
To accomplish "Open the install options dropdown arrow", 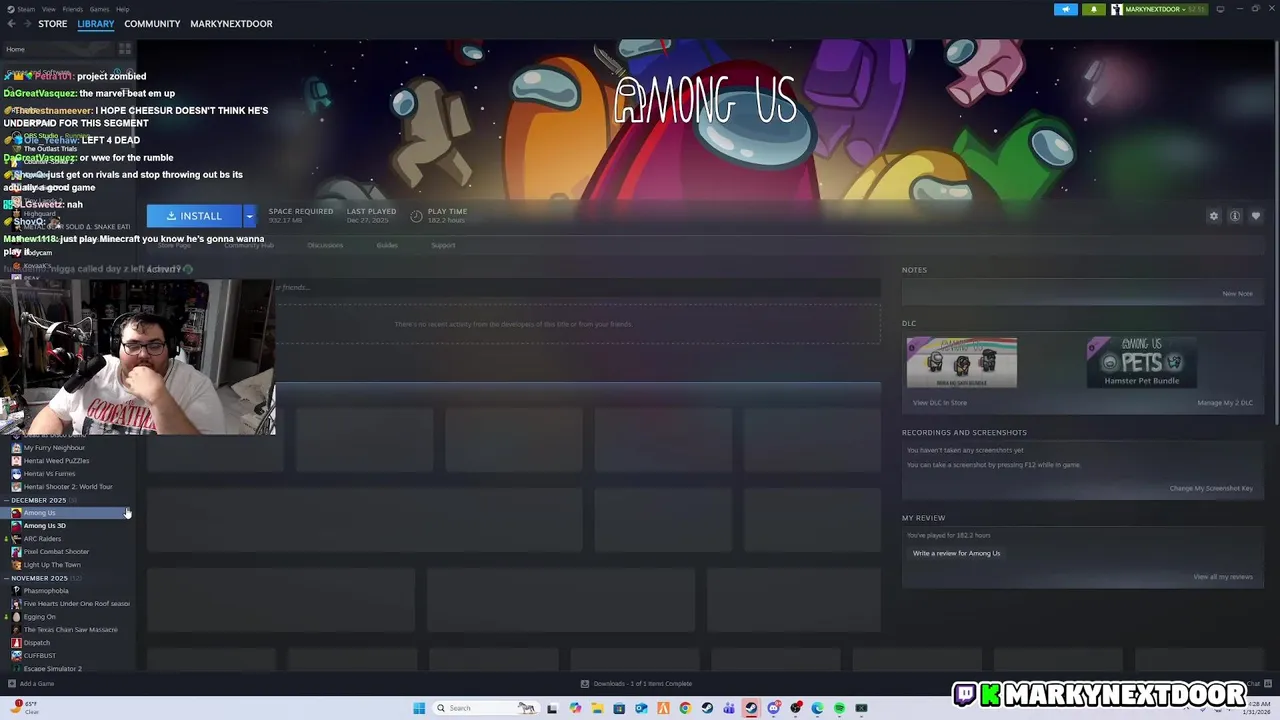I will pyautogui.click(x=249, y=216).
